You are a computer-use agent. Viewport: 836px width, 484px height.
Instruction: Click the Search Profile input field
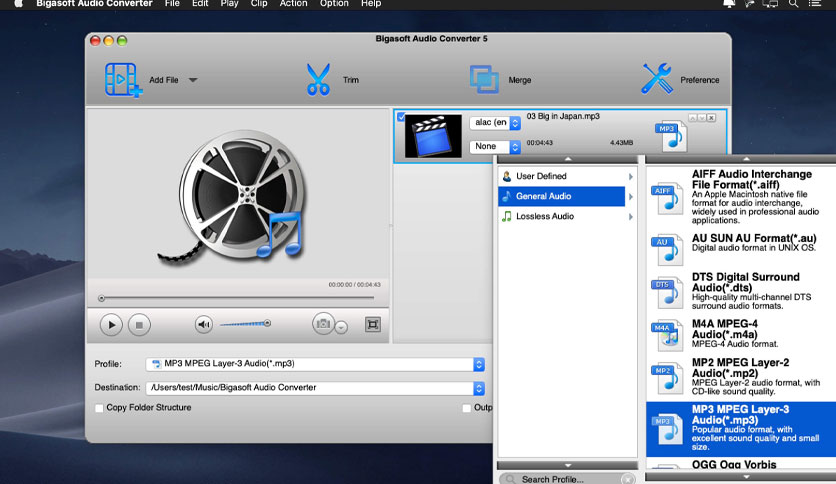[x=567, y=479]
